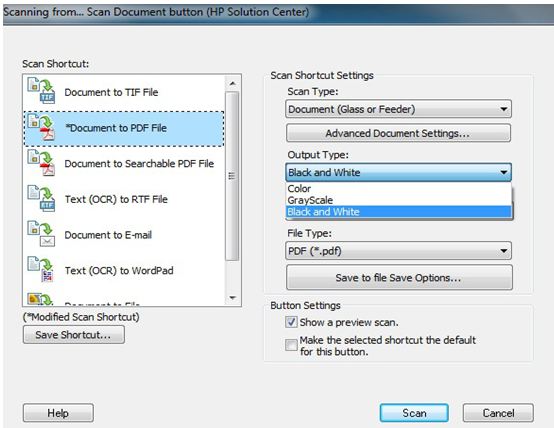Click the Scan button

click(414, 413)
